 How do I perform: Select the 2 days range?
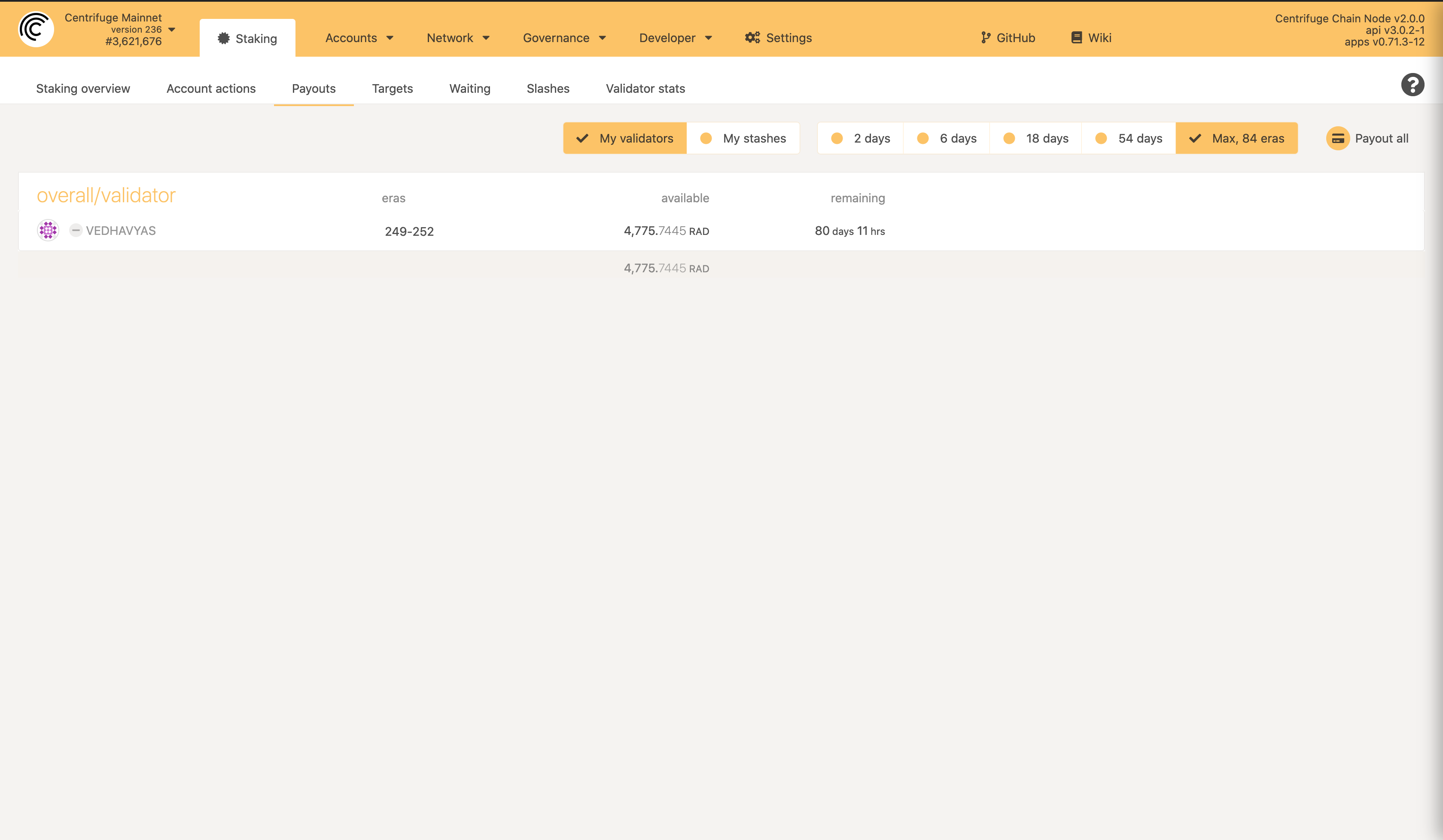(x=860, y=138)
